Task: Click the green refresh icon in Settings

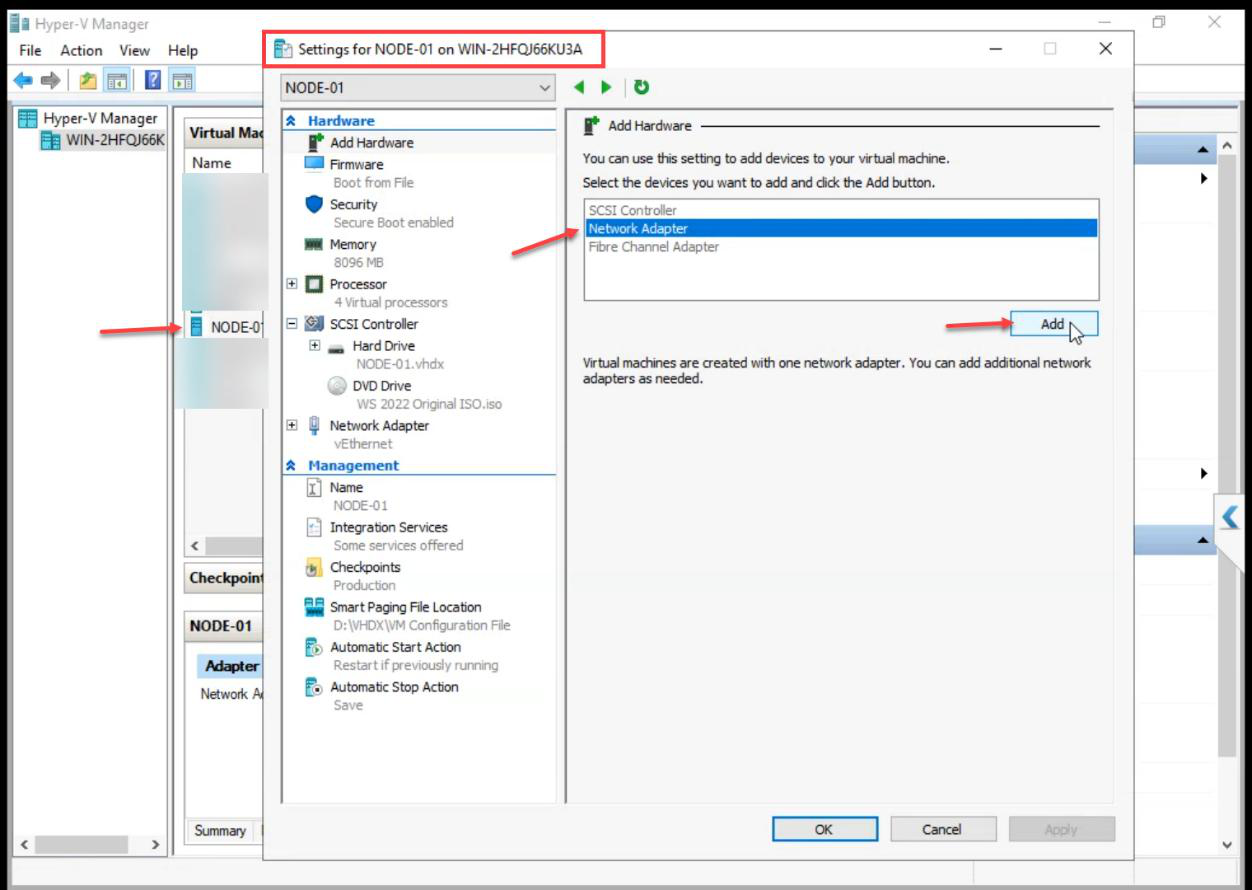Action: 641,88
